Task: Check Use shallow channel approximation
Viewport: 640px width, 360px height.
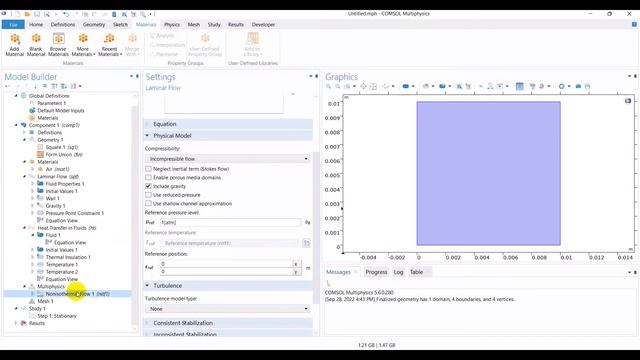Action: click(148, 203)
